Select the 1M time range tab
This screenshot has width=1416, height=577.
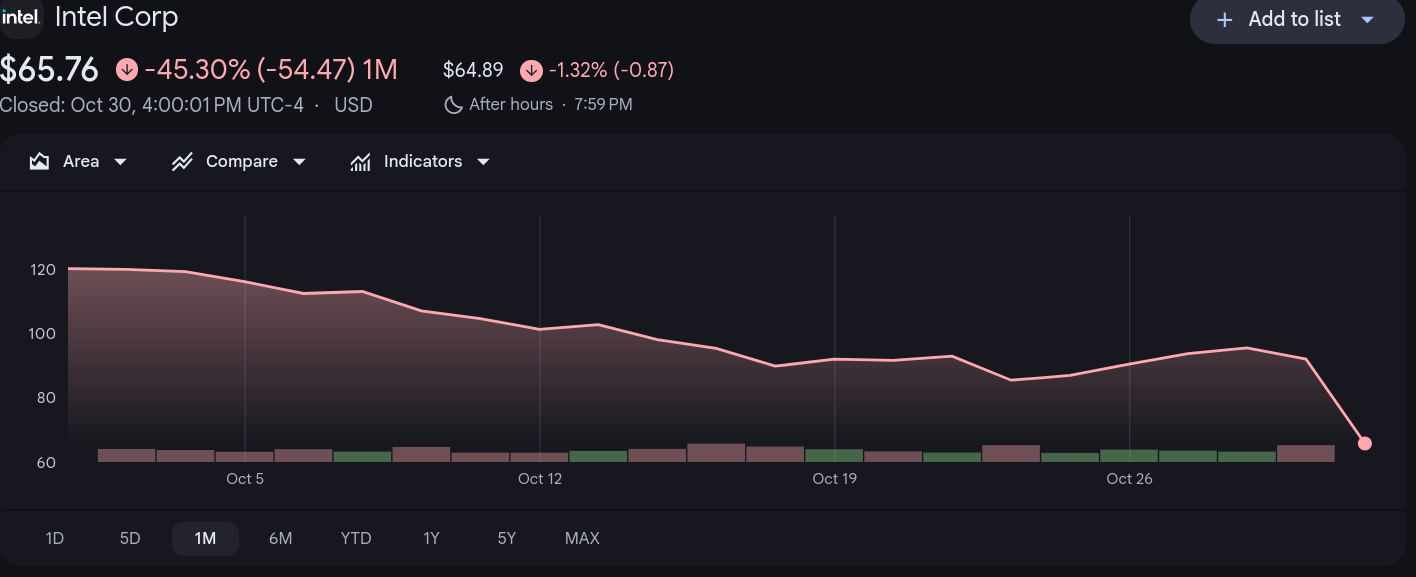click(x=205, y=538)
